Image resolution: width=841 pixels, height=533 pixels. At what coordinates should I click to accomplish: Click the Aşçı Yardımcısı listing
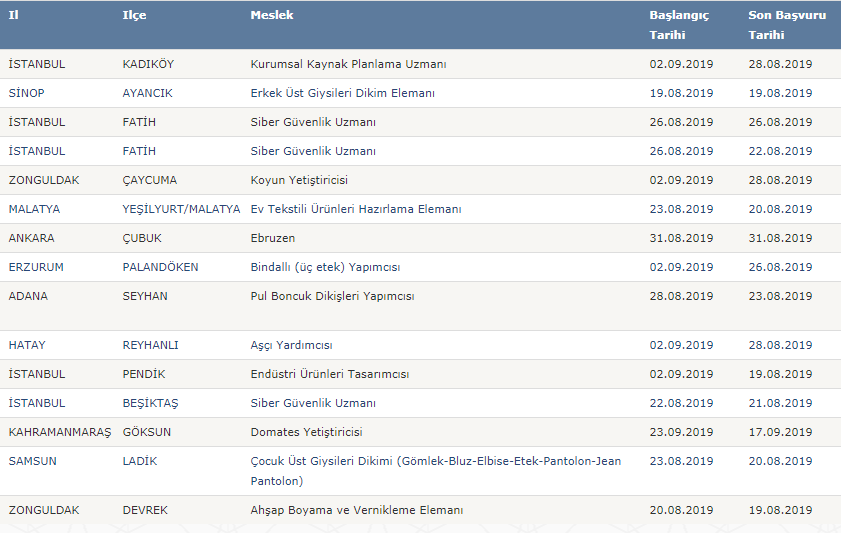pyautogui.click(x=291, y=345)
